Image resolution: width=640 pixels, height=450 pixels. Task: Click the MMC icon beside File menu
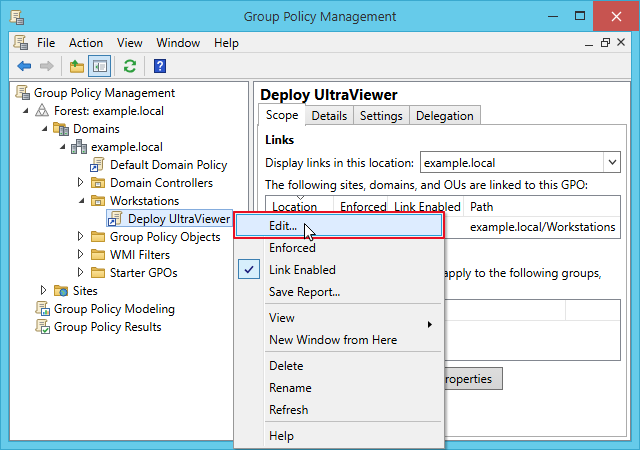pyautogui.click(x=20, y=42)
